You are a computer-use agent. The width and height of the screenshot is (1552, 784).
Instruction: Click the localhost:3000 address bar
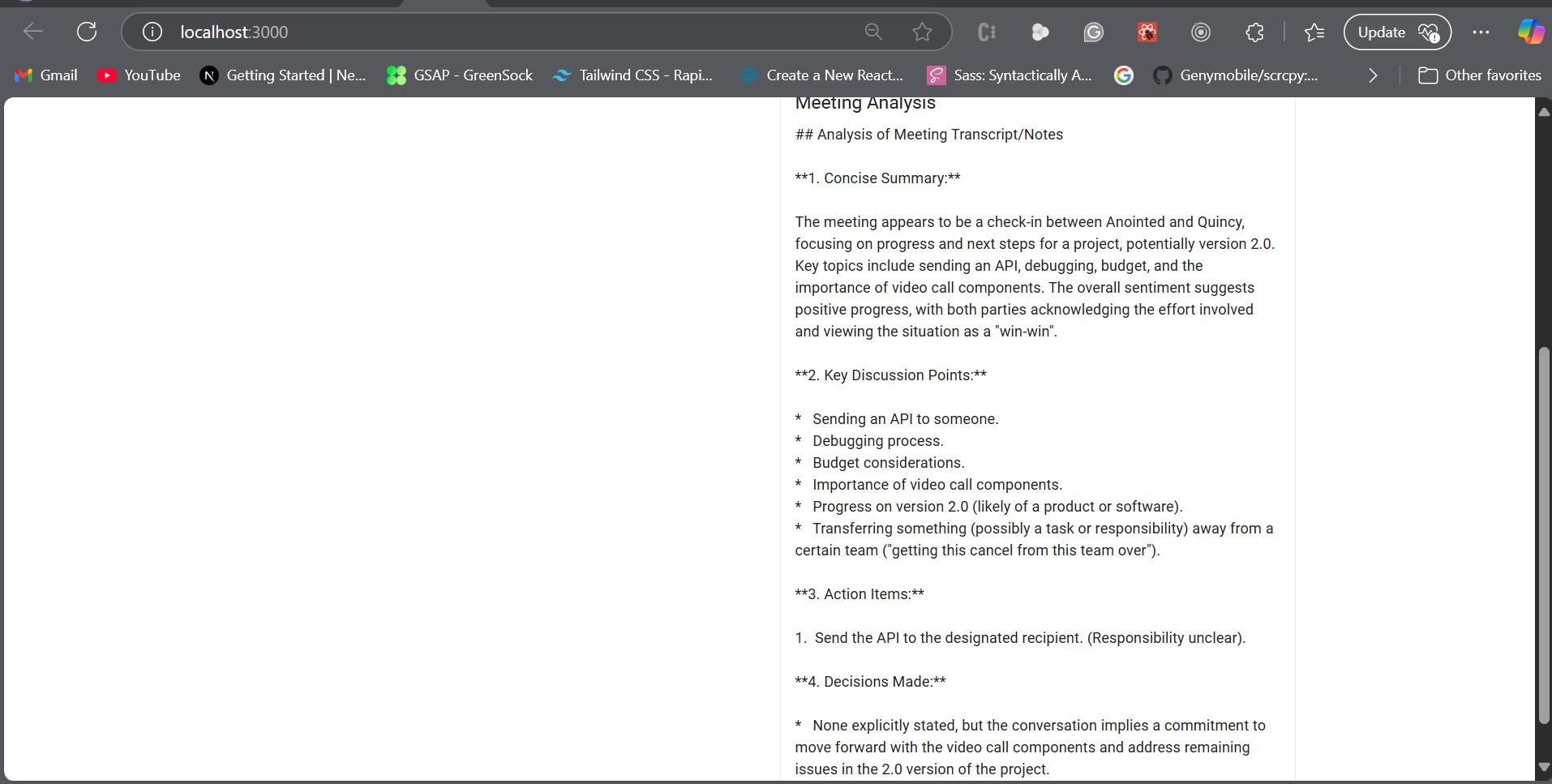point(487,32)
